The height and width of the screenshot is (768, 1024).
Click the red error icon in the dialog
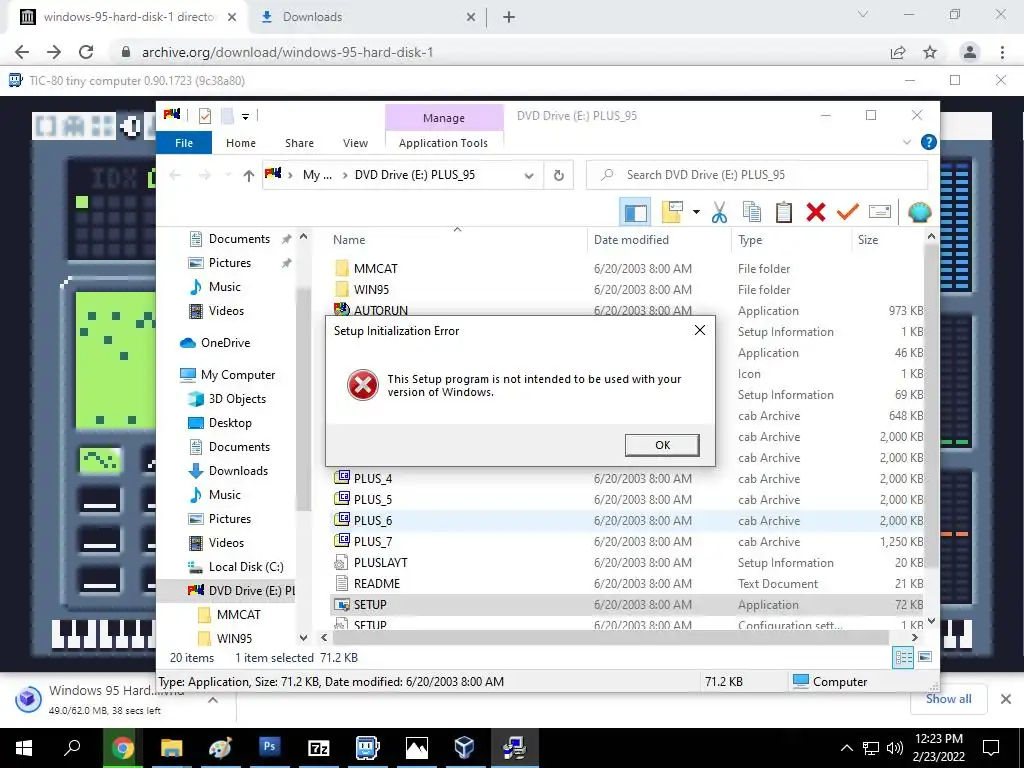pyautogui.click(x=362, y=385)
